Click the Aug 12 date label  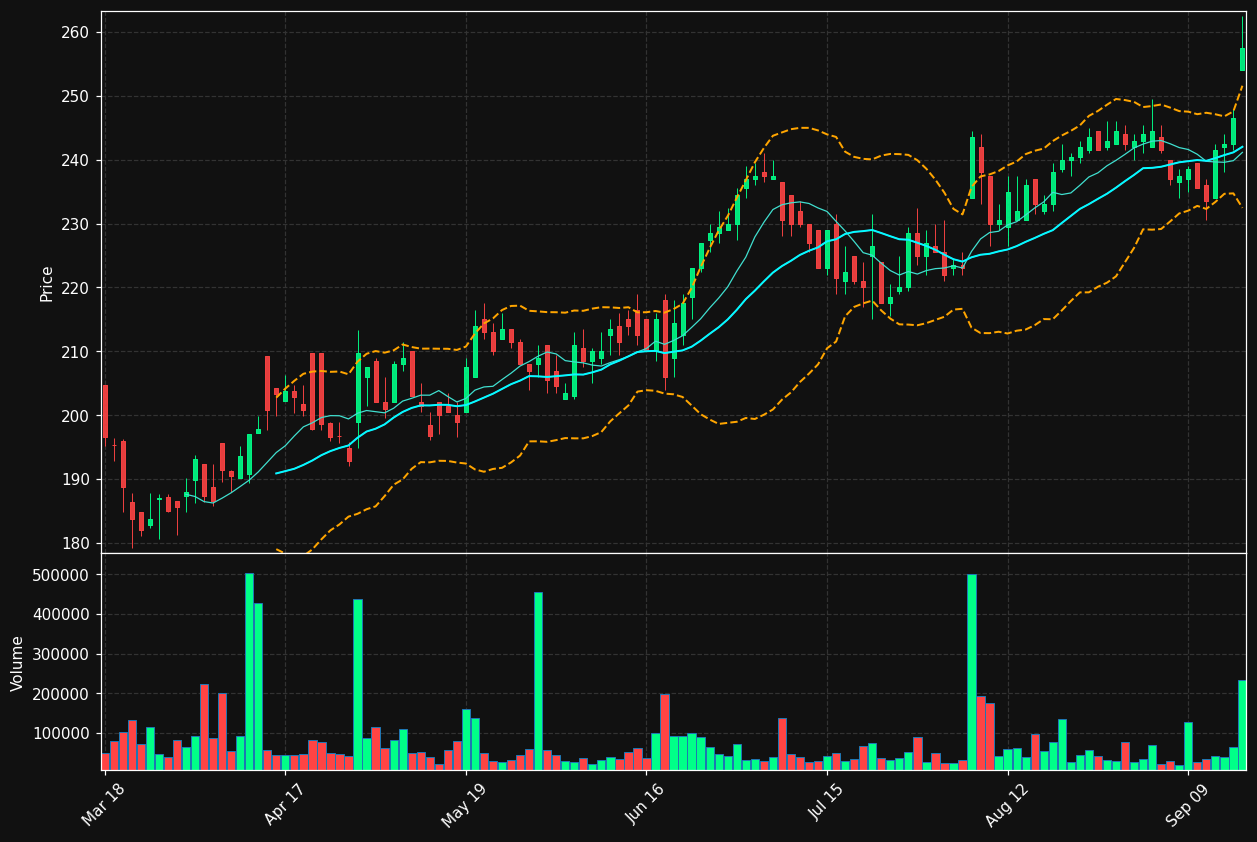(1007, 803)
